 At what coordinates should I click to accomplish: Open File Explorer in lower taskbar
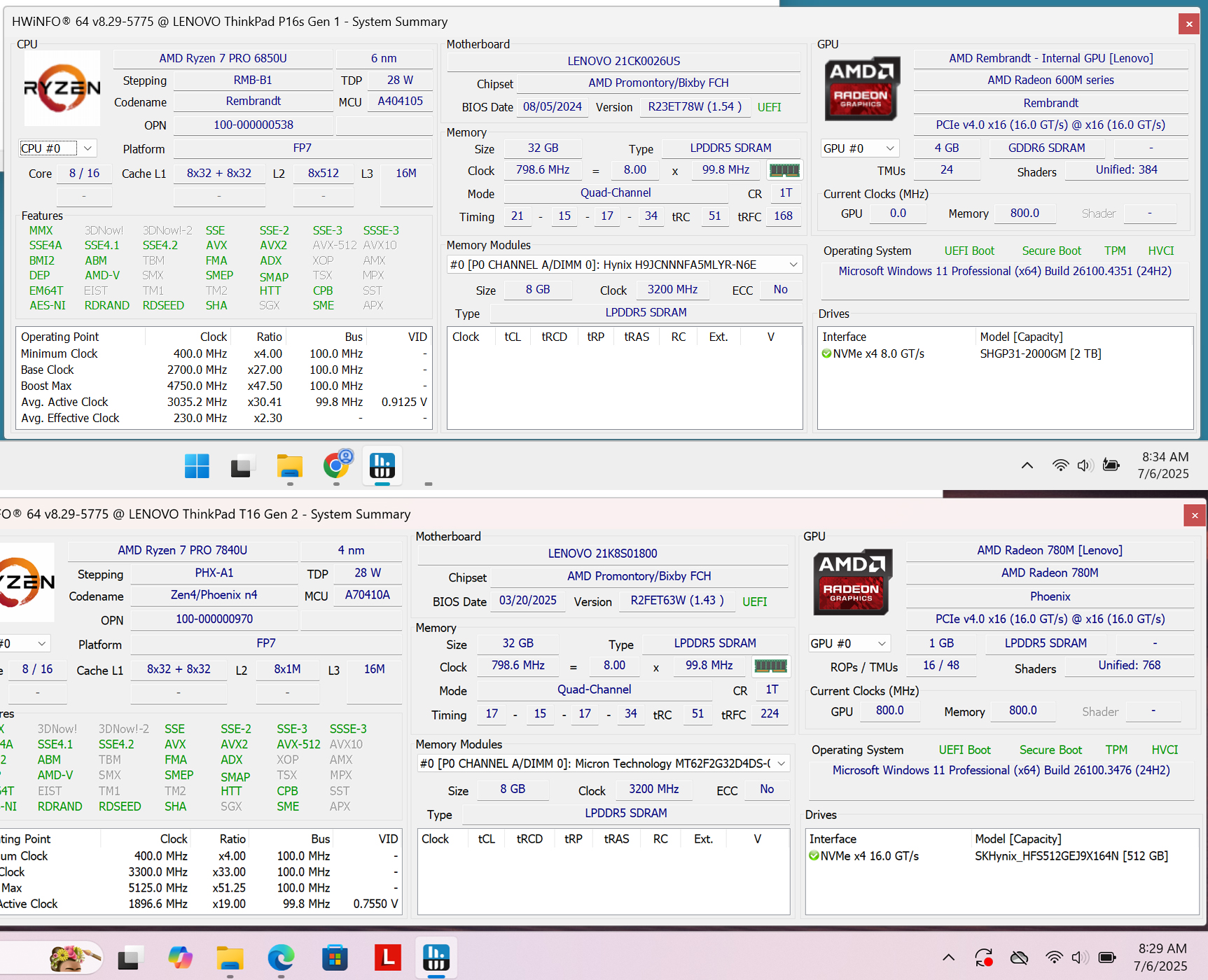pos(230,957)
